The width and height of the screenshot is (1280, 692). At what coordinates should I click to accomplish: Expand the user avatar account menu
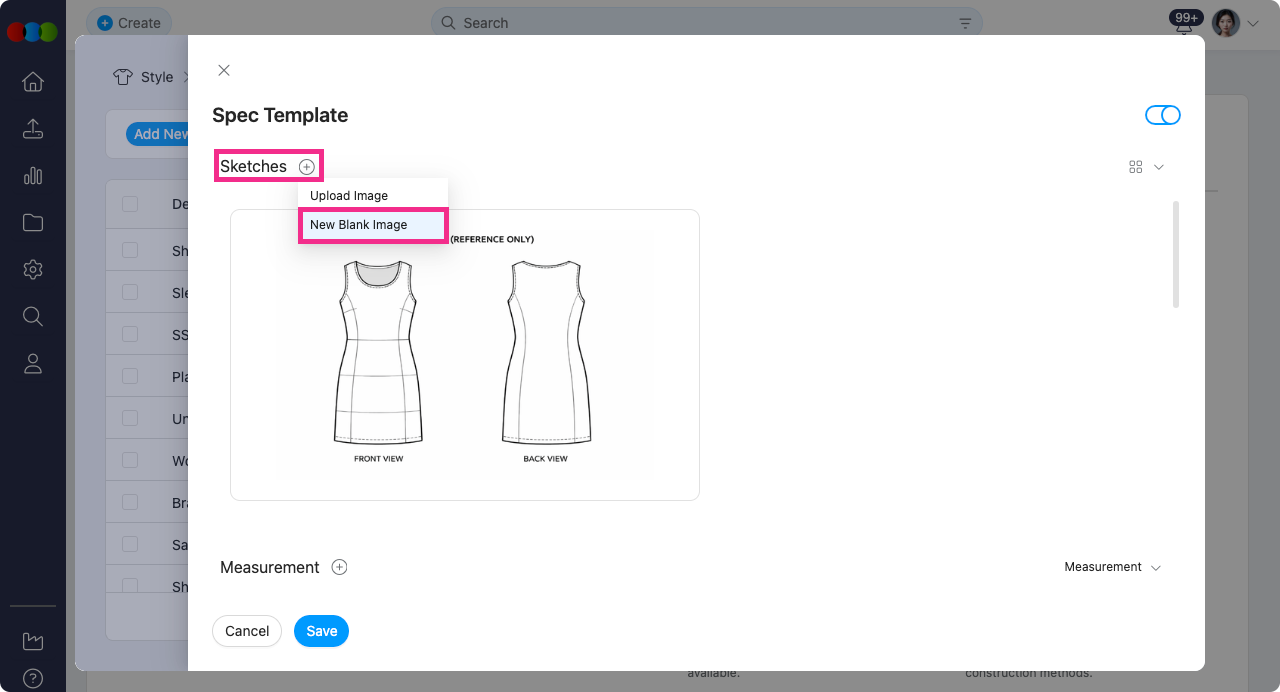(x=1235, y=23)
